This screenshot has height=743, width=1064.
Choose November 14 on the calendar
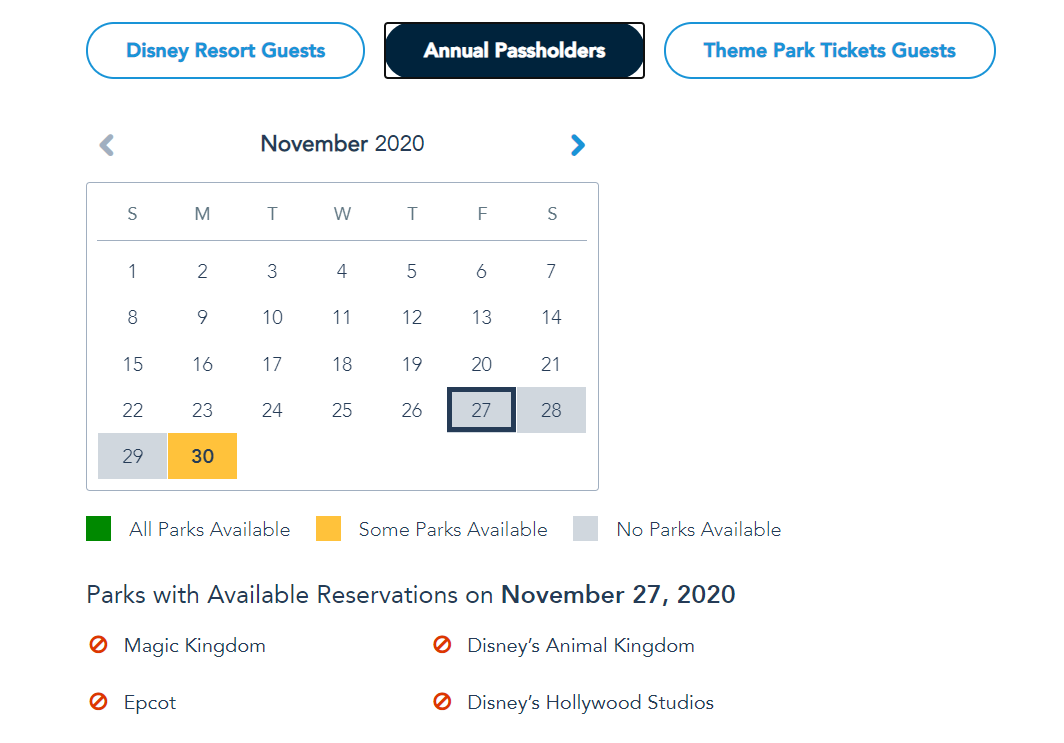551,318
